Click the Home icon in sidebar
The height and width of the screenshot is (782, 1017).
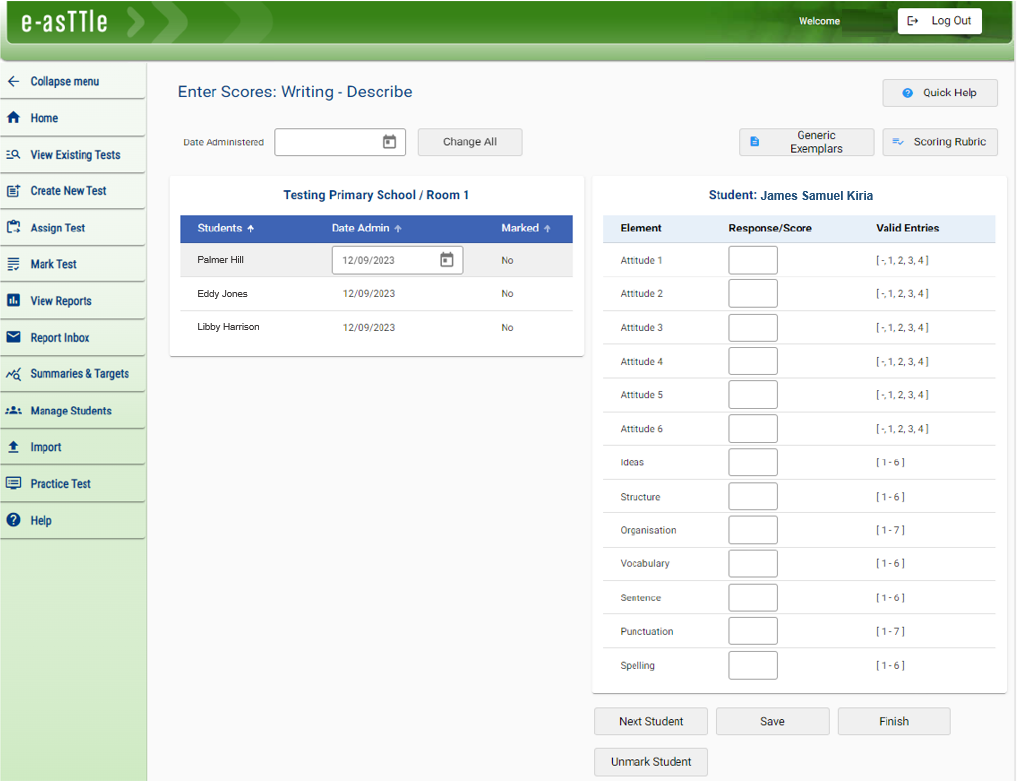pyautogui.click(x=14, y=118)
